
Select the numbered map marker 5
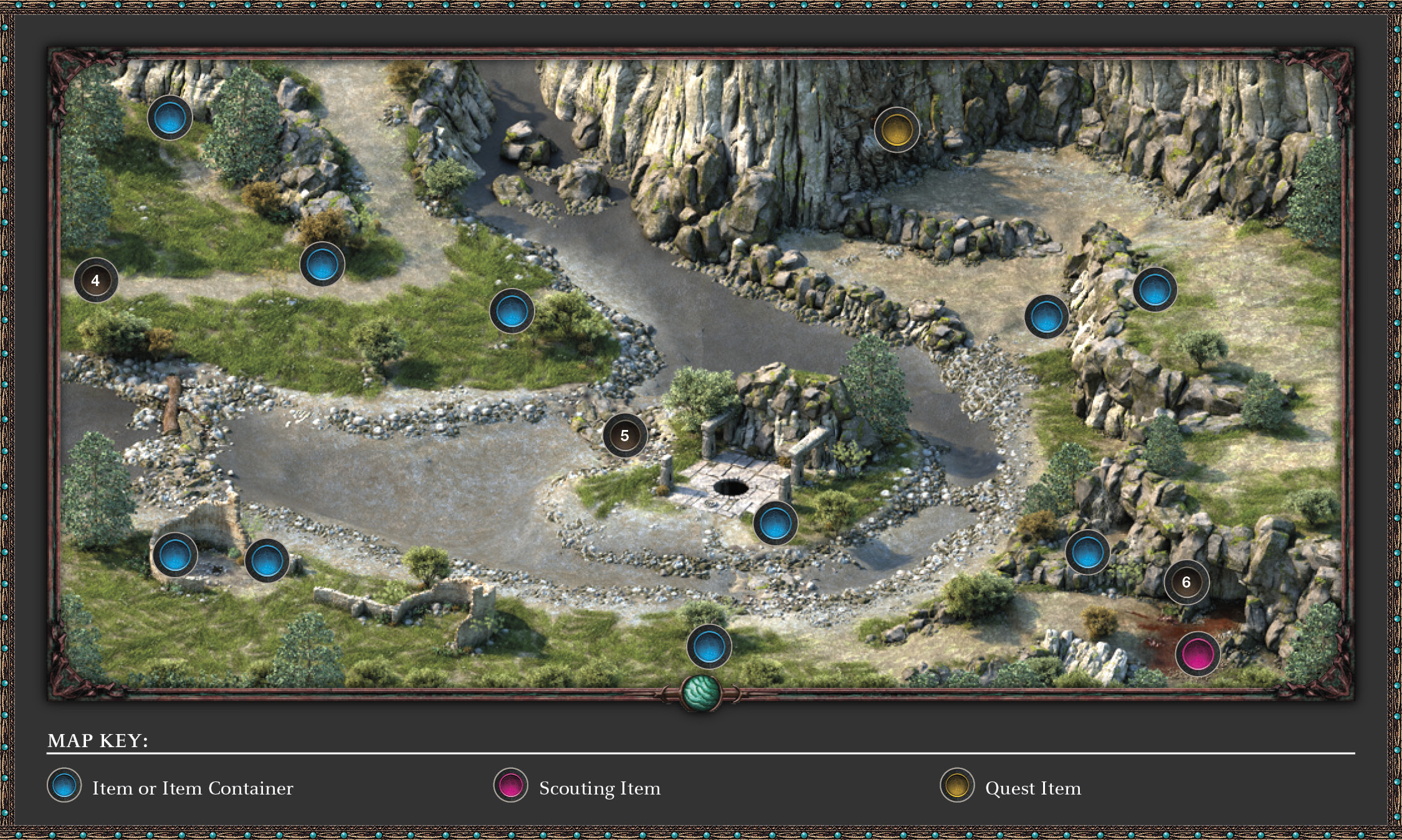(624, 436)
